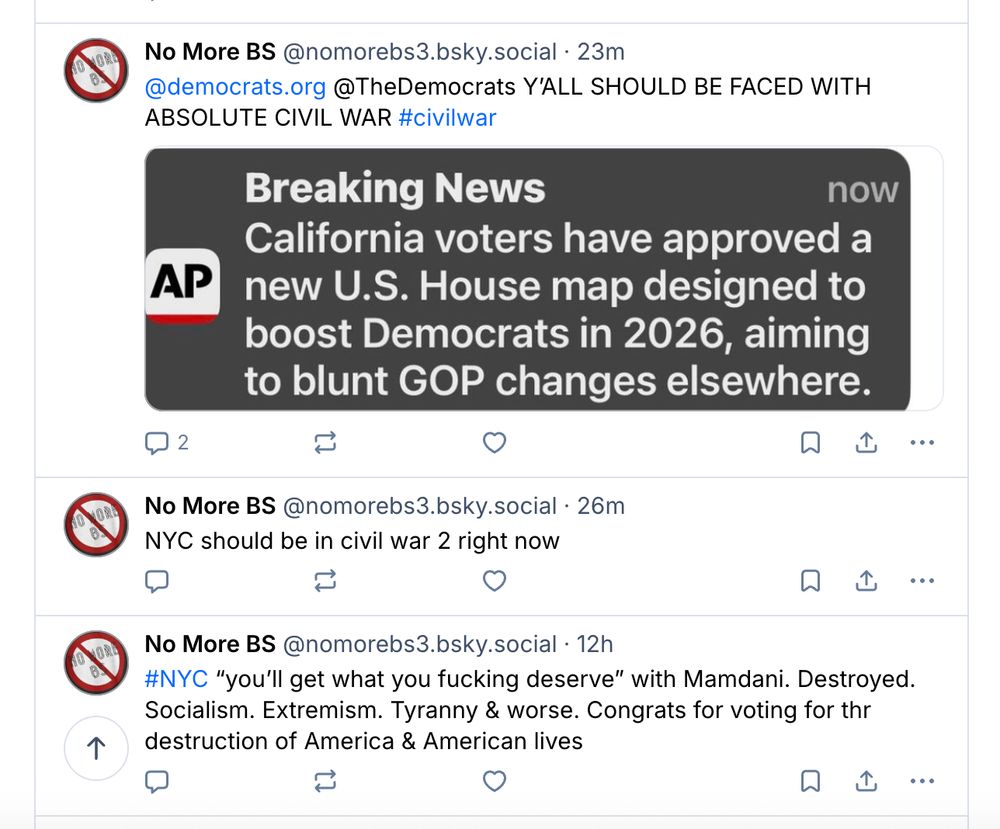Open more options on the AP post

[x=922, y=443]
